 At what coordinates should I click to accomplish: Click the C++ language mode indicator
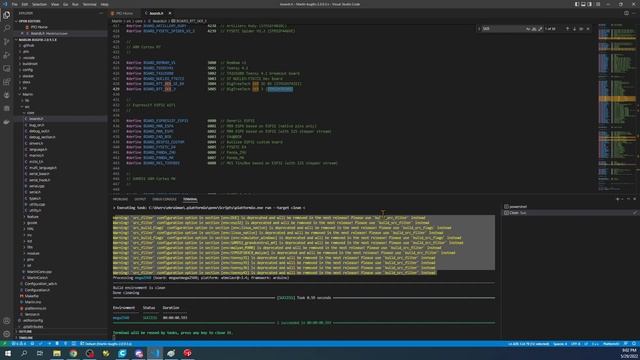(596, 344)
